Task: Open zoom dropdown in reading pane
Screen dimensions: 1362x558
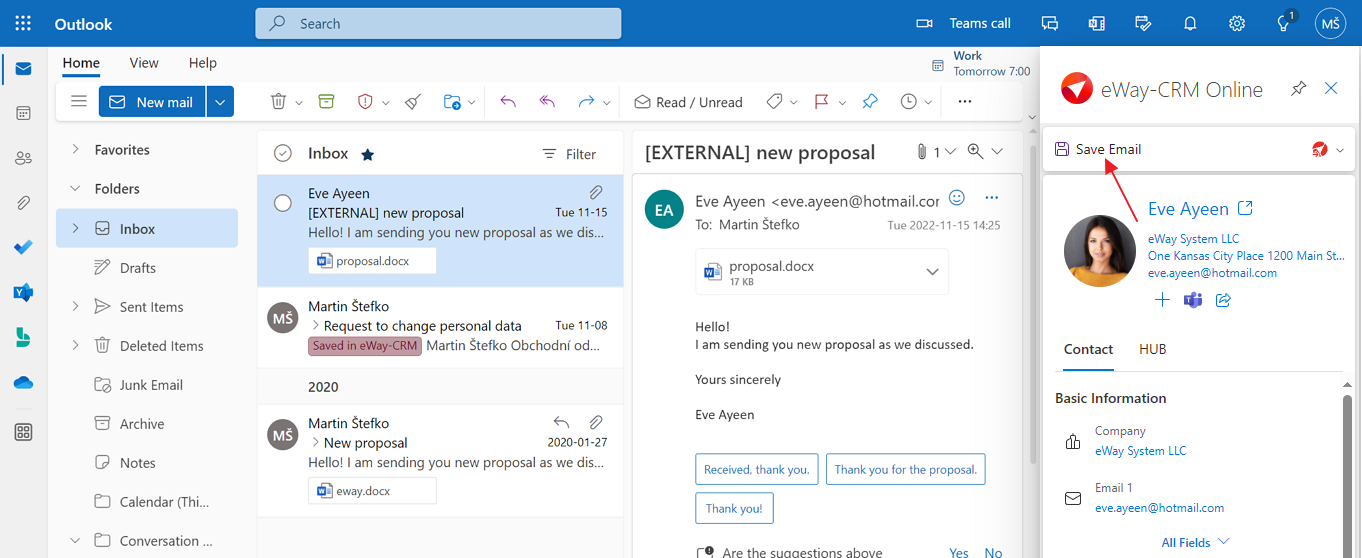Action: (996, 152)
